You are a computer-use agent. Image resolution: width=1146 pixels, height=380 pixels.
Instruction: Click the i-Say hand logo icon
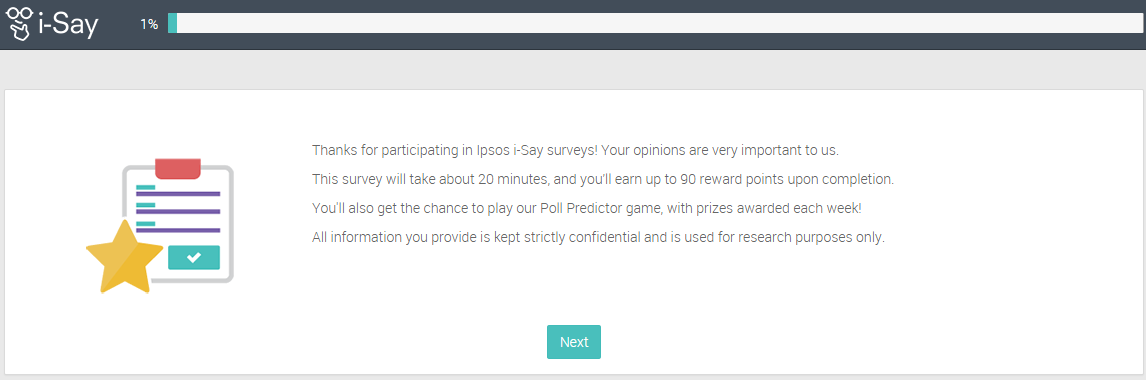[x=18, y=23]
